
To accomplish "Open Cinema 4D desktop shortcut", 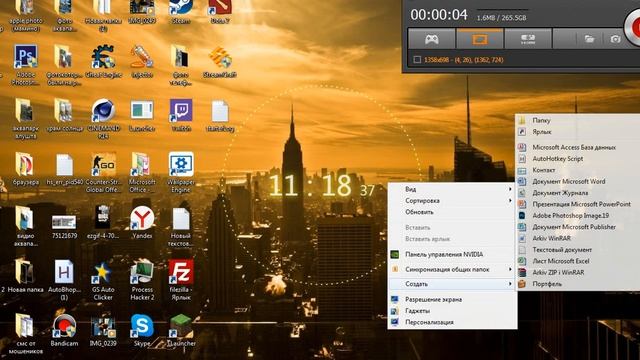I will pyautogui.click(x=103, y=118).
